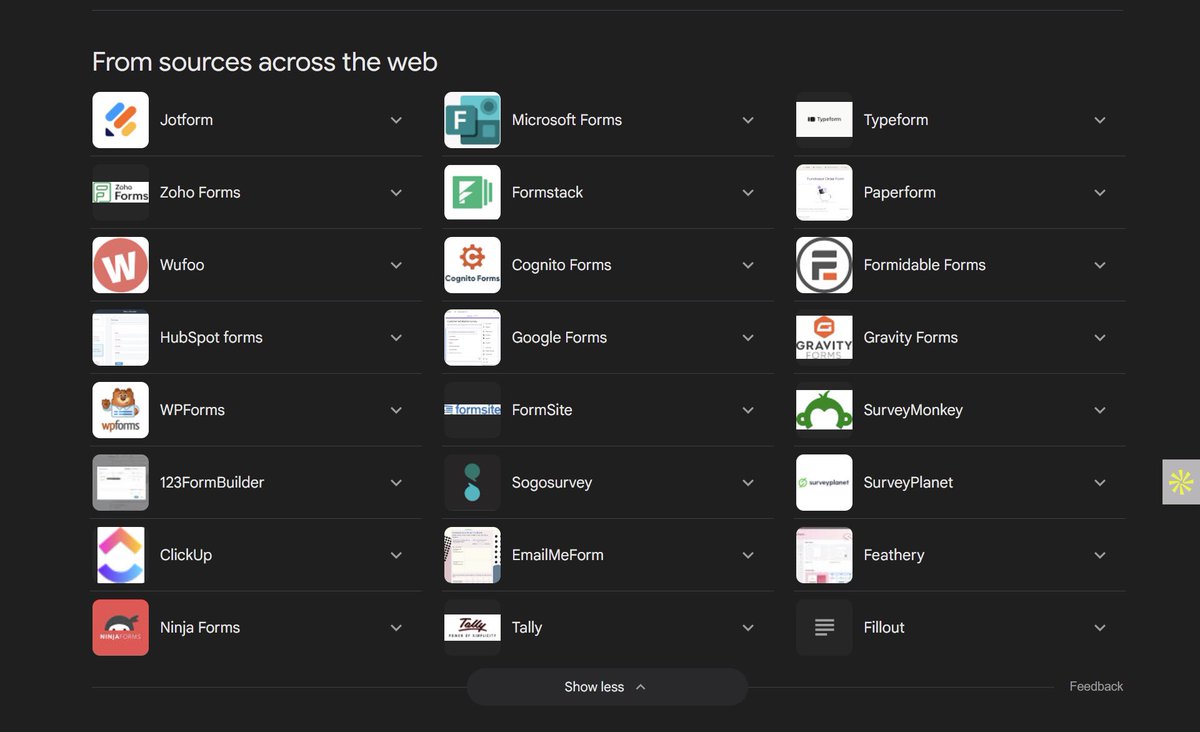Expand the EmailMeForm dropdown arrow
Viewport: 1200px width, 732px height.
pos(748,555)
